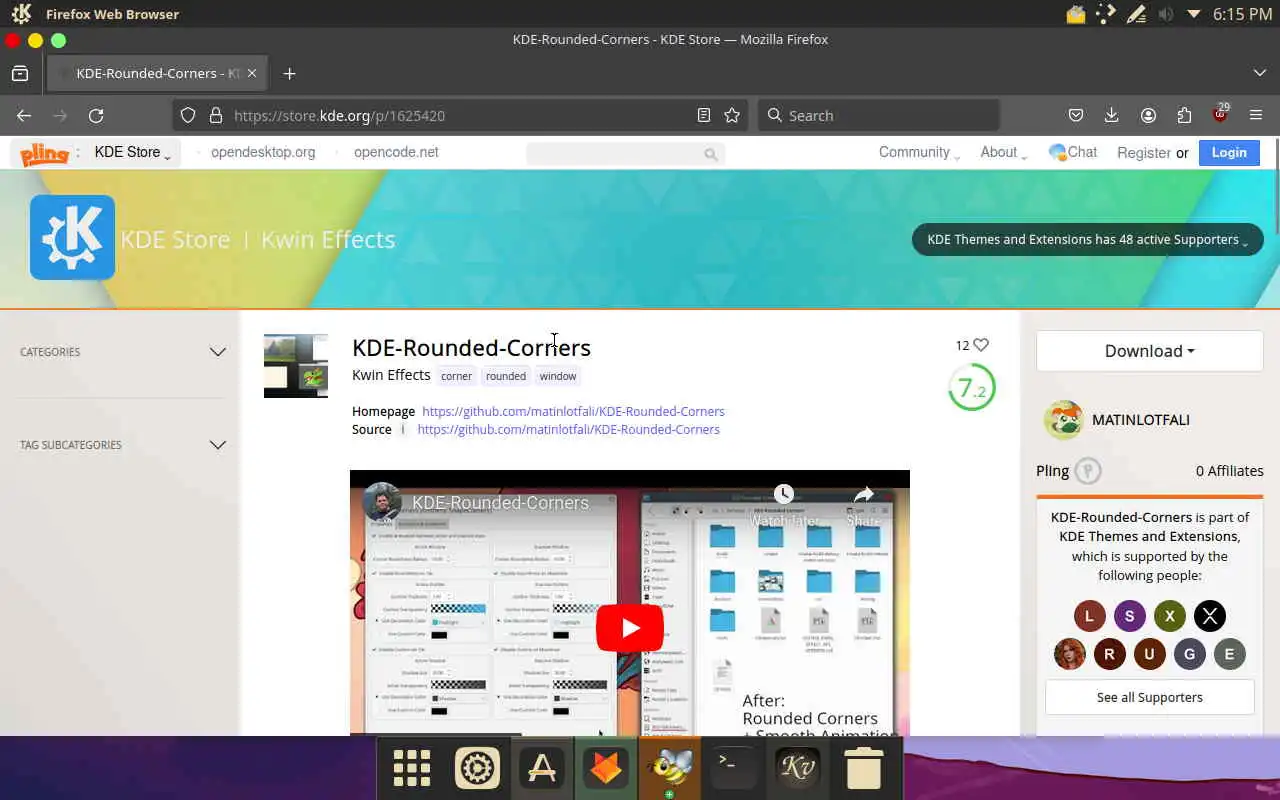Click the Pling coin icon
The width and height of the screenshot is (1280, 800).
[1088, 470]
